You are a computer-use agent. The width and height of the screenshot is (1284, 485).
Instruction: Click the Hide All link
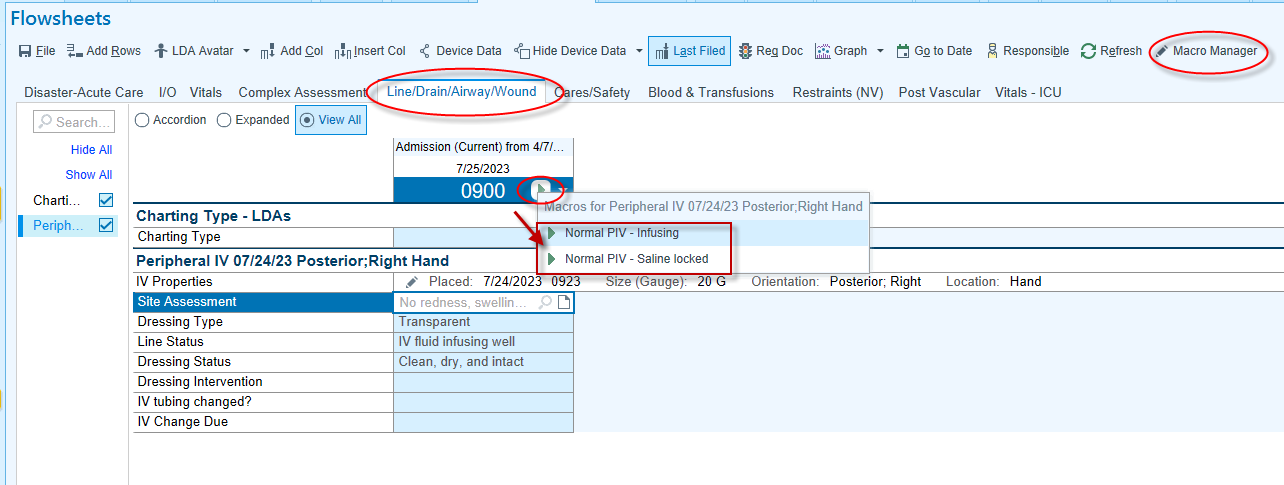coord(91,150)
